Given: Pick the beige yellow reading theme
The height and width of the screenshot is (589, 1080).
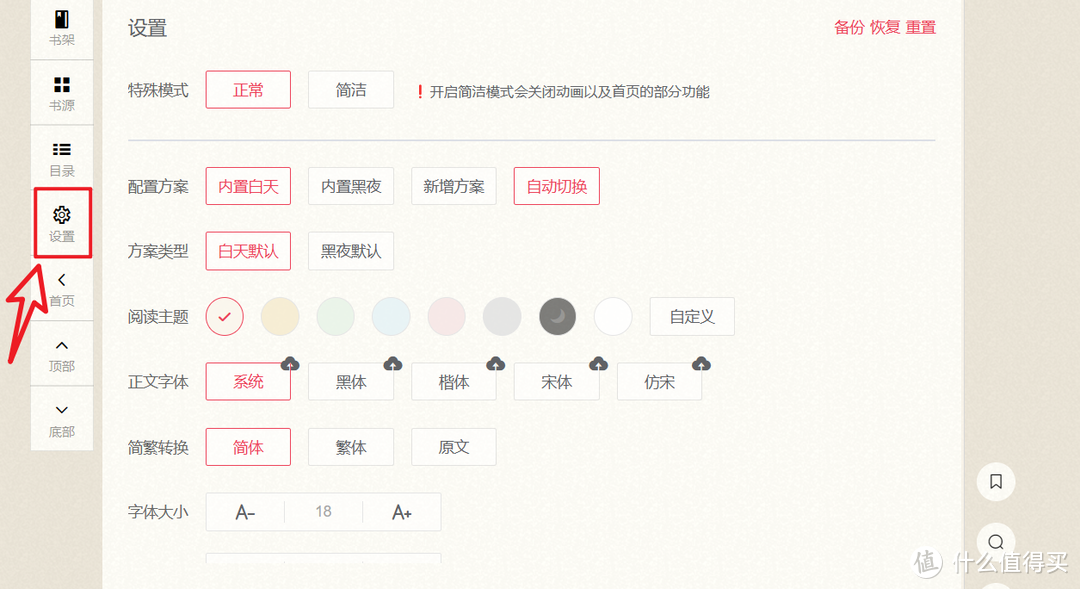Looking at the screenshot, I should 280,316.
